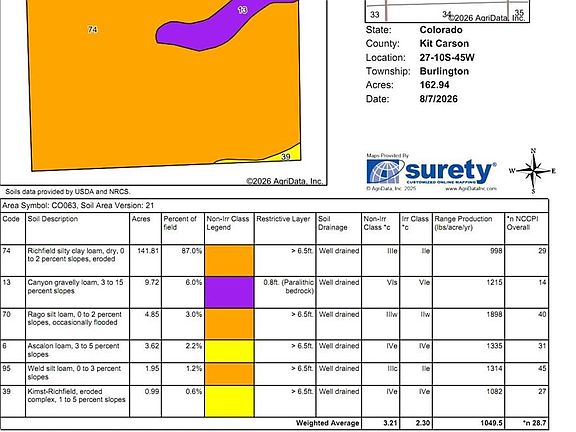This screenshot has width=576, height=432.
Task: Click the acres value 141.81
Action: click(x=148, y=251)
